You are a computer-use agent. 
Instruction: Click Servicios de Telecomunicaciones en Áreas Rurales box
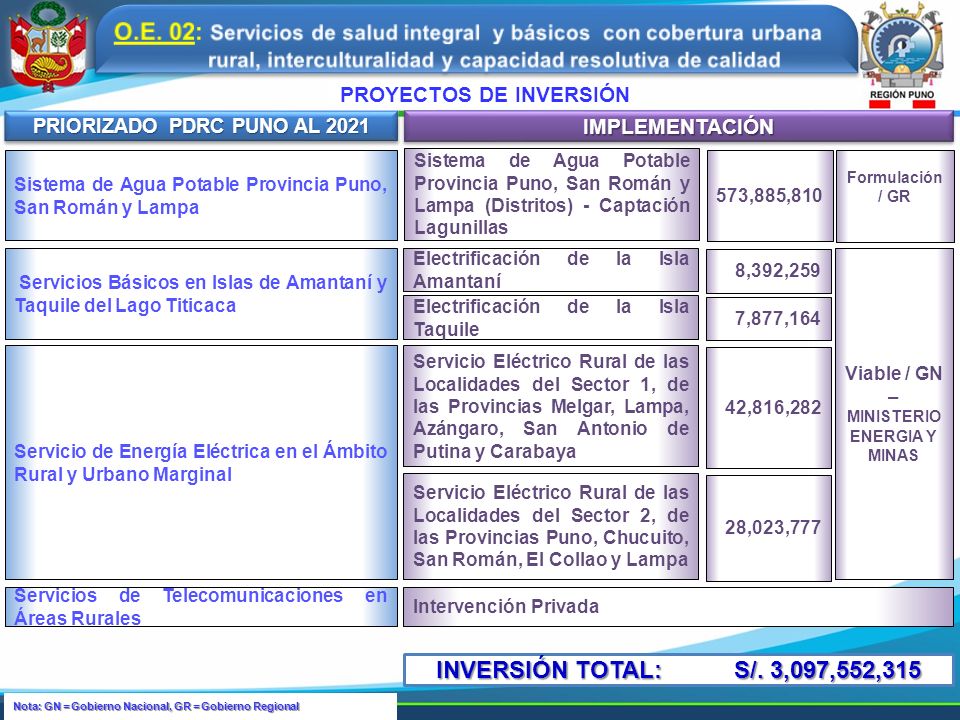(201, 607)
